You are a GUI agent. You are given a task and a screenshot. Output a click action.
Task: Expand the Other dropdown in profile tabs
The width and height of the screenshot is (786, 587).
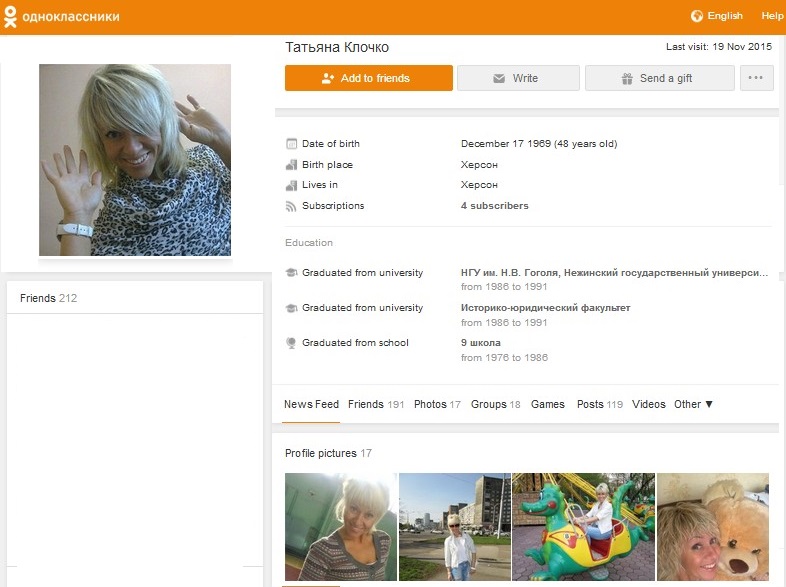tap(693, 404)
